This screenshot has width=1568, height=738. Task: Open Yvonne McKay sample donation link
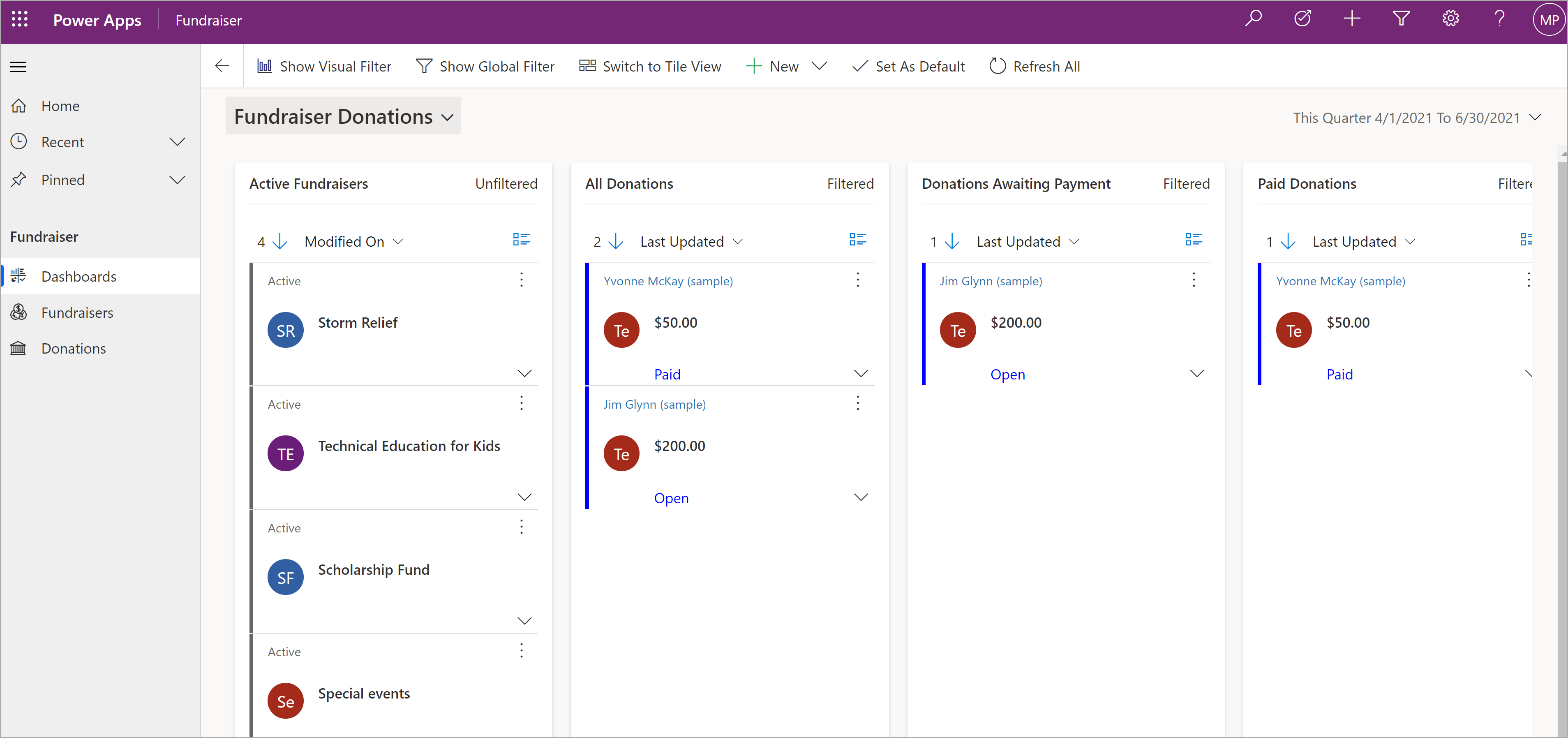click(670, 281)
